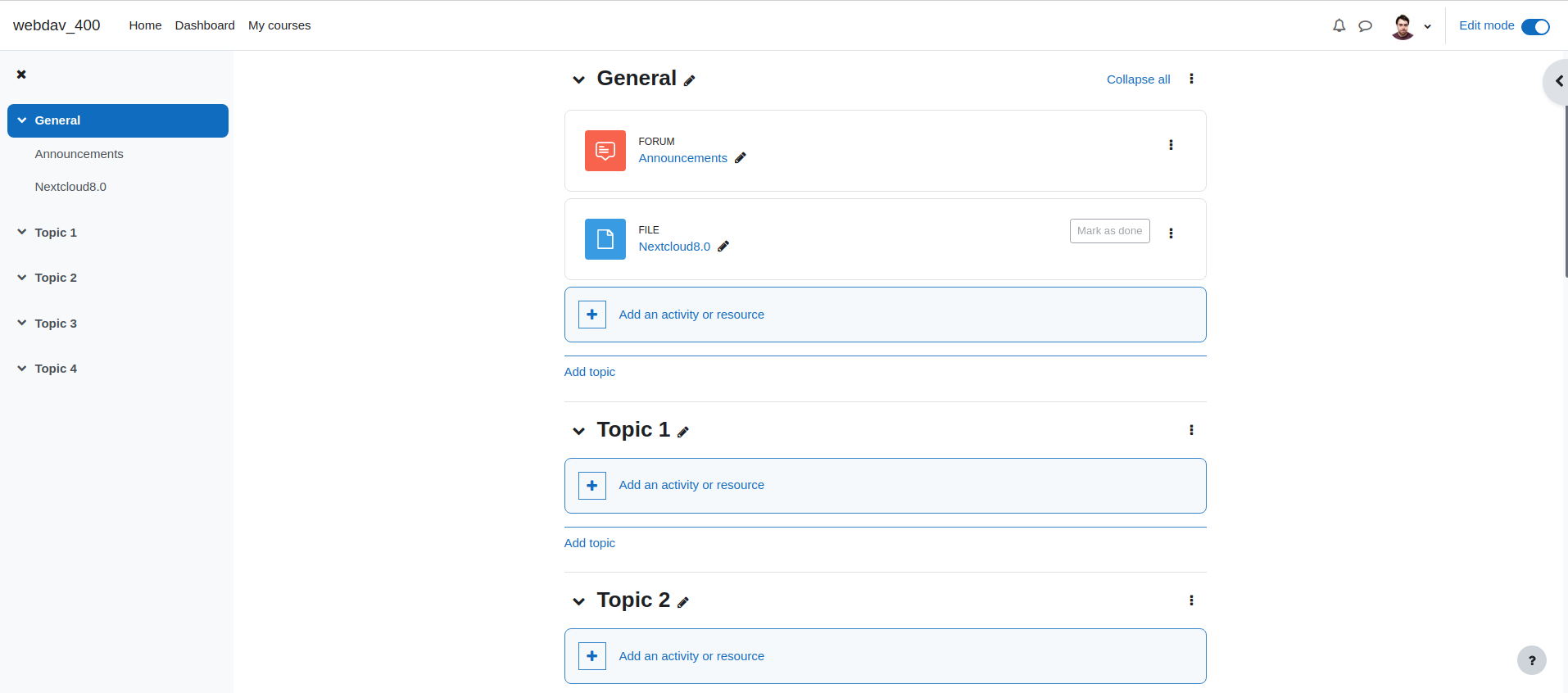The width and height of the screenshot is (1568, 693).
Task: Collapse the Topic 2 section heading chevron
Action: point(578,601)
